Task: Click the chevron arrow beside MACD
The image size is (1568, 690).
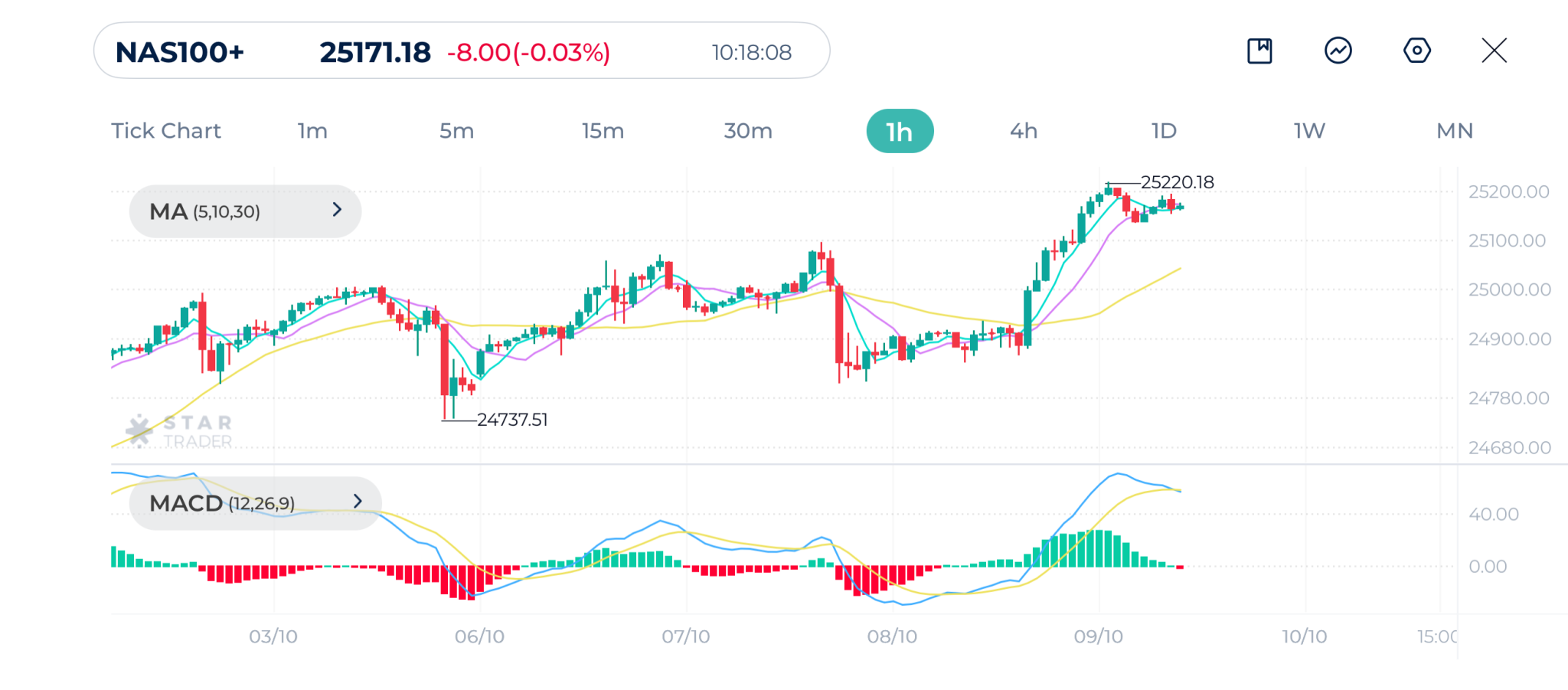Action: [357, 502]
